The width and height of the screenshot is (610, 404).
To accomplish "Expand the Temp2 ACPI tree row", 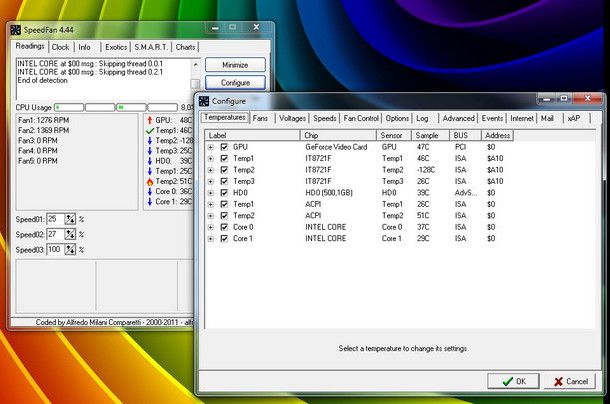I will (x=211, y=216).
